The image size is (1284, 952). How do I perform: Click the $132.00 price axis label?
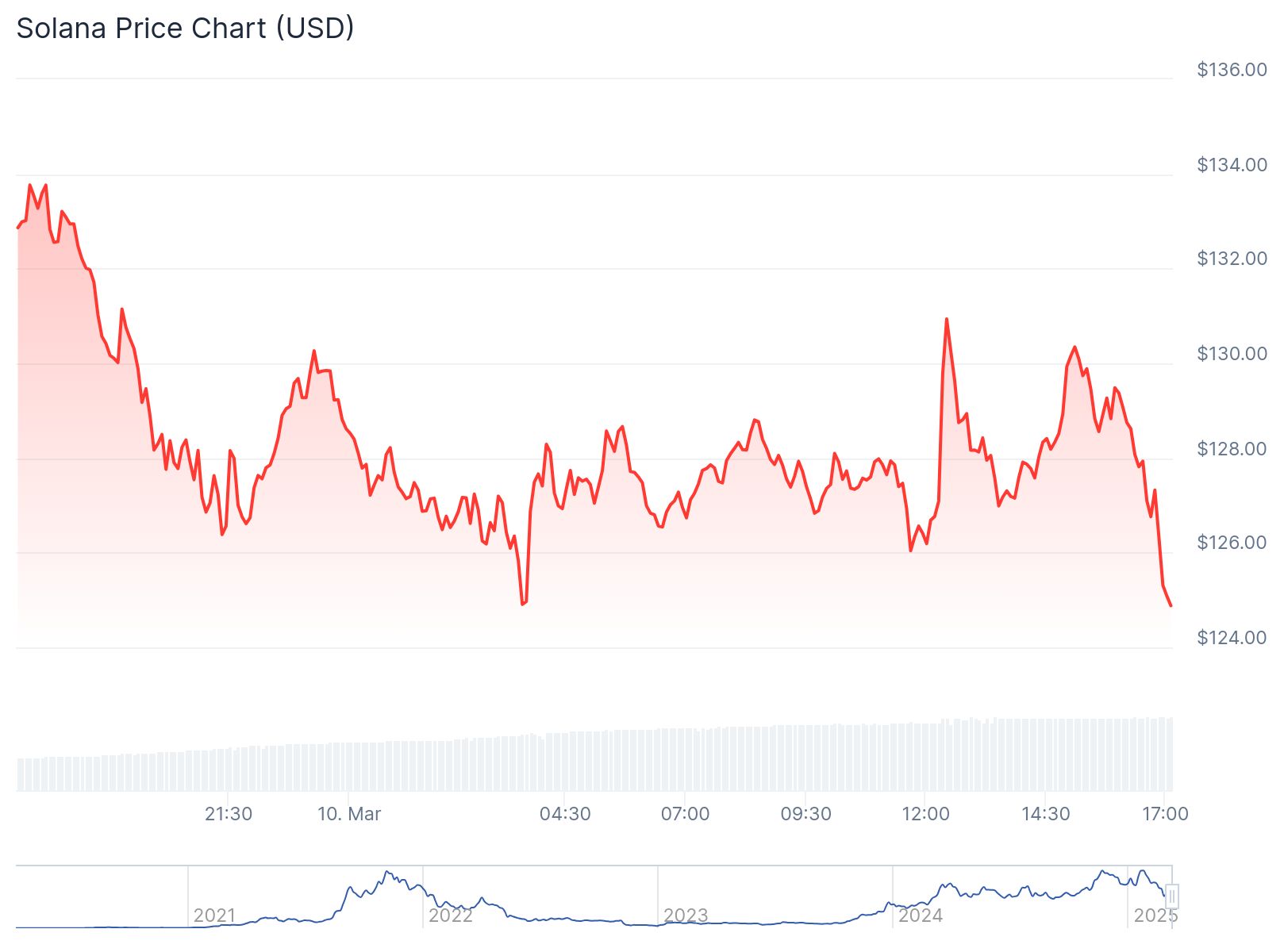tap(1232, 259)
